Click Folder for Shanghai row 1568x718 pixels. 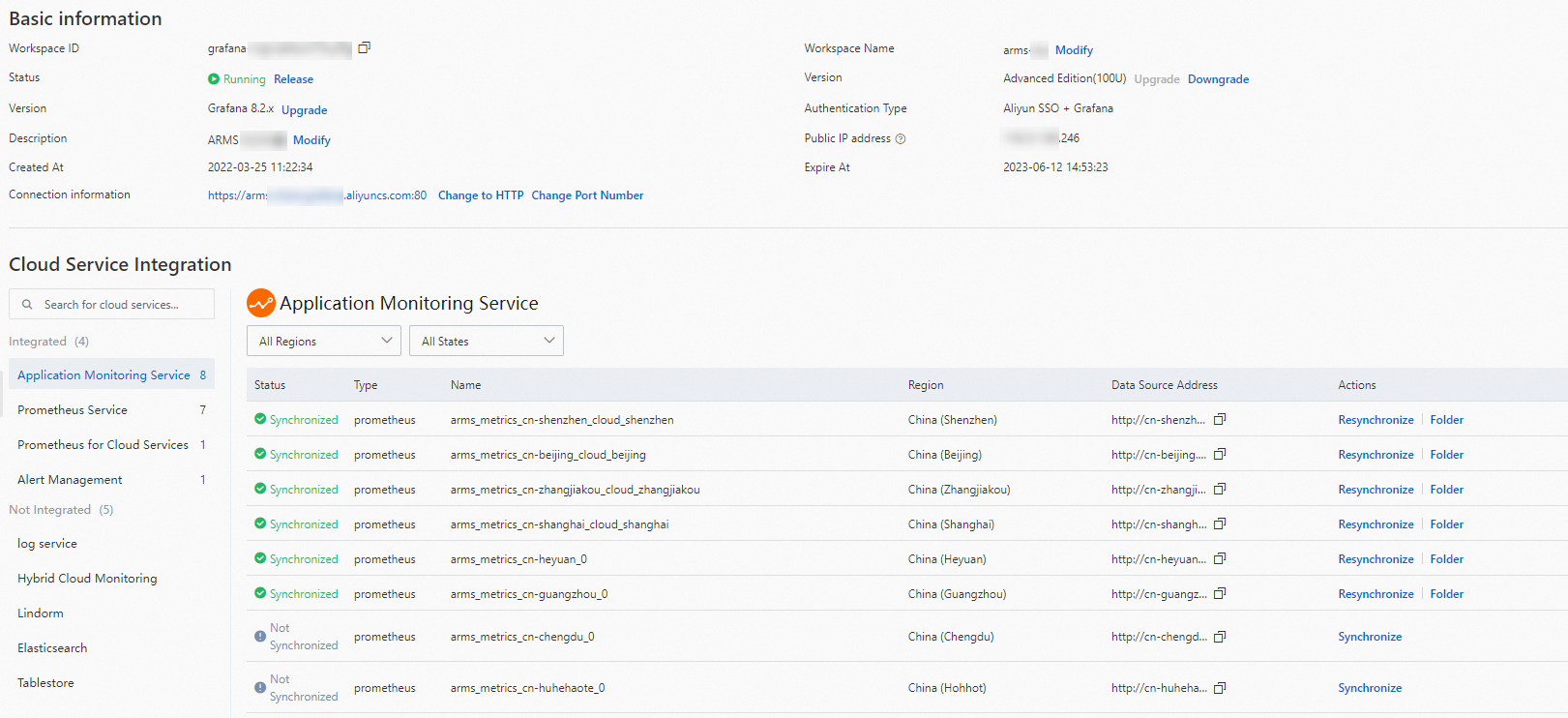click(1447, 524)
